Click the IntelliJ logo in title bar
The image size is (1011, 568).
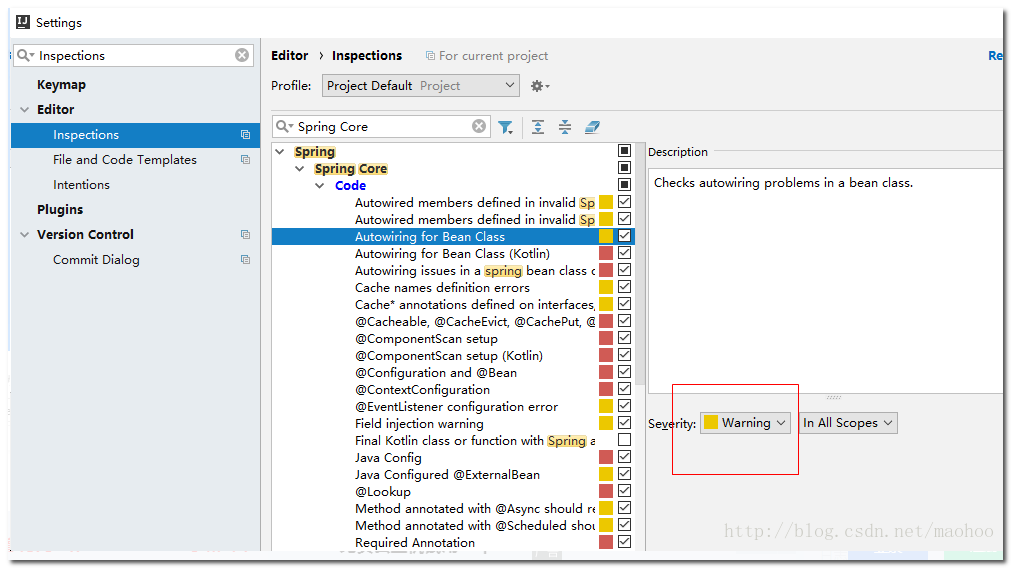click(x=23, y=23)
